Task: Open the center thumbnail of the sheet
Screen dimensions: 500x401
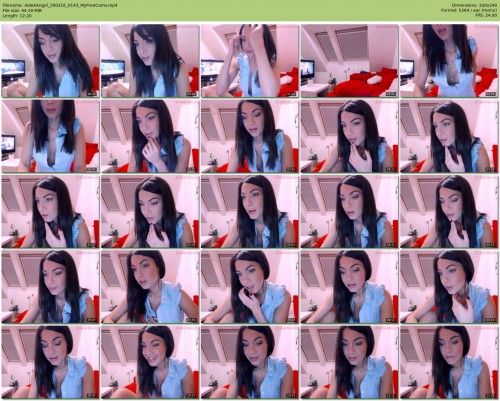Action: 250,212
